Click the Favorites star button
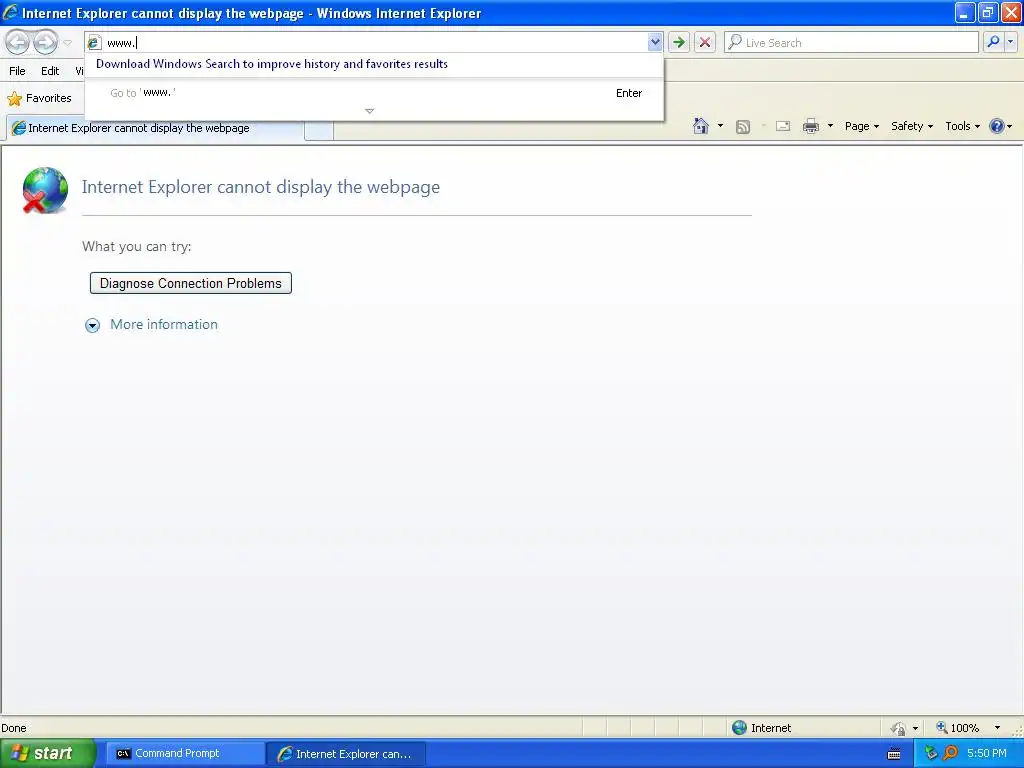This screenshot has width=1024, height=768. [39, 98]
